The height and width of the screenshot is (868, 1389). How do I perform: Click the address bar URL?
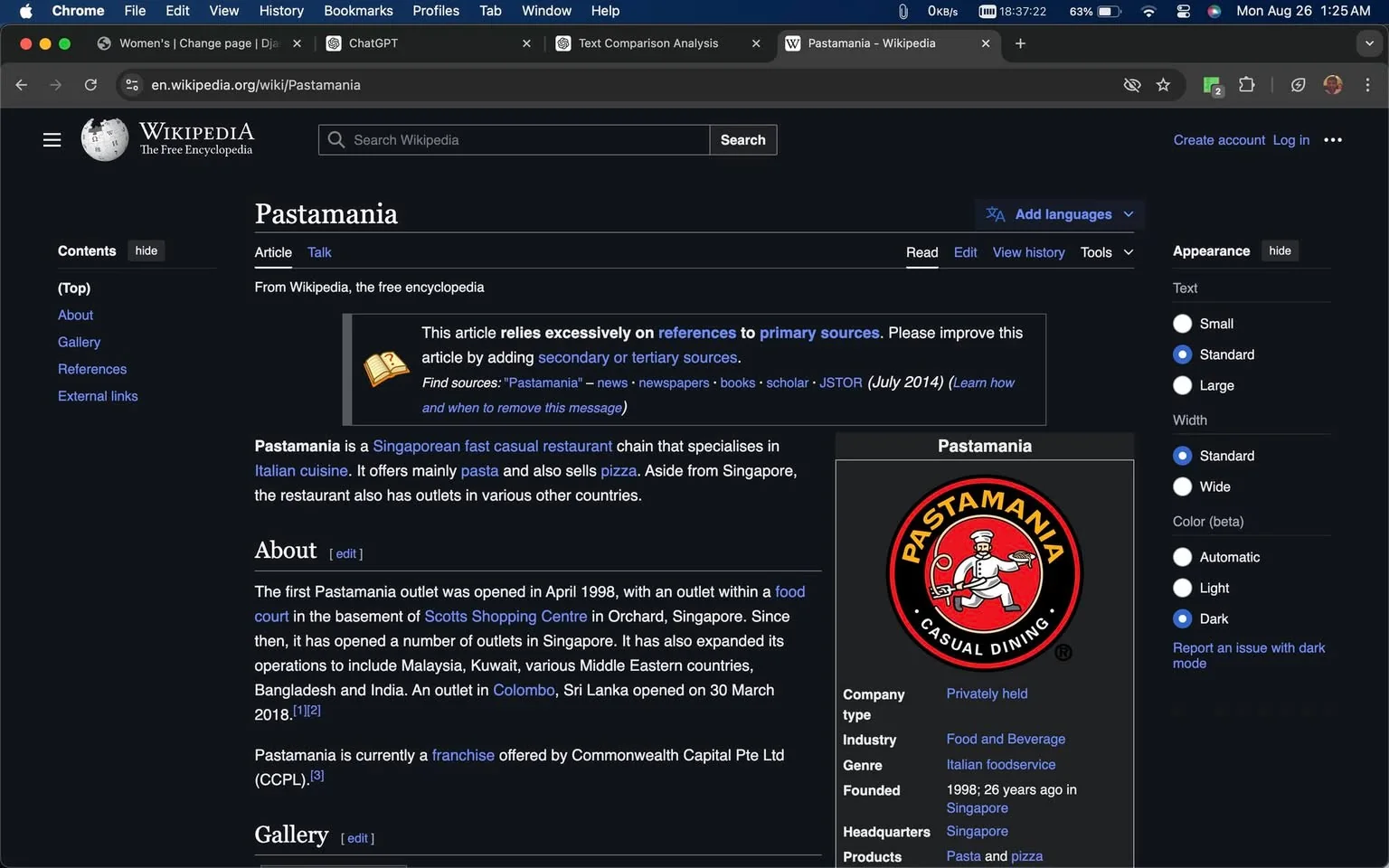(x=256, y=84)
